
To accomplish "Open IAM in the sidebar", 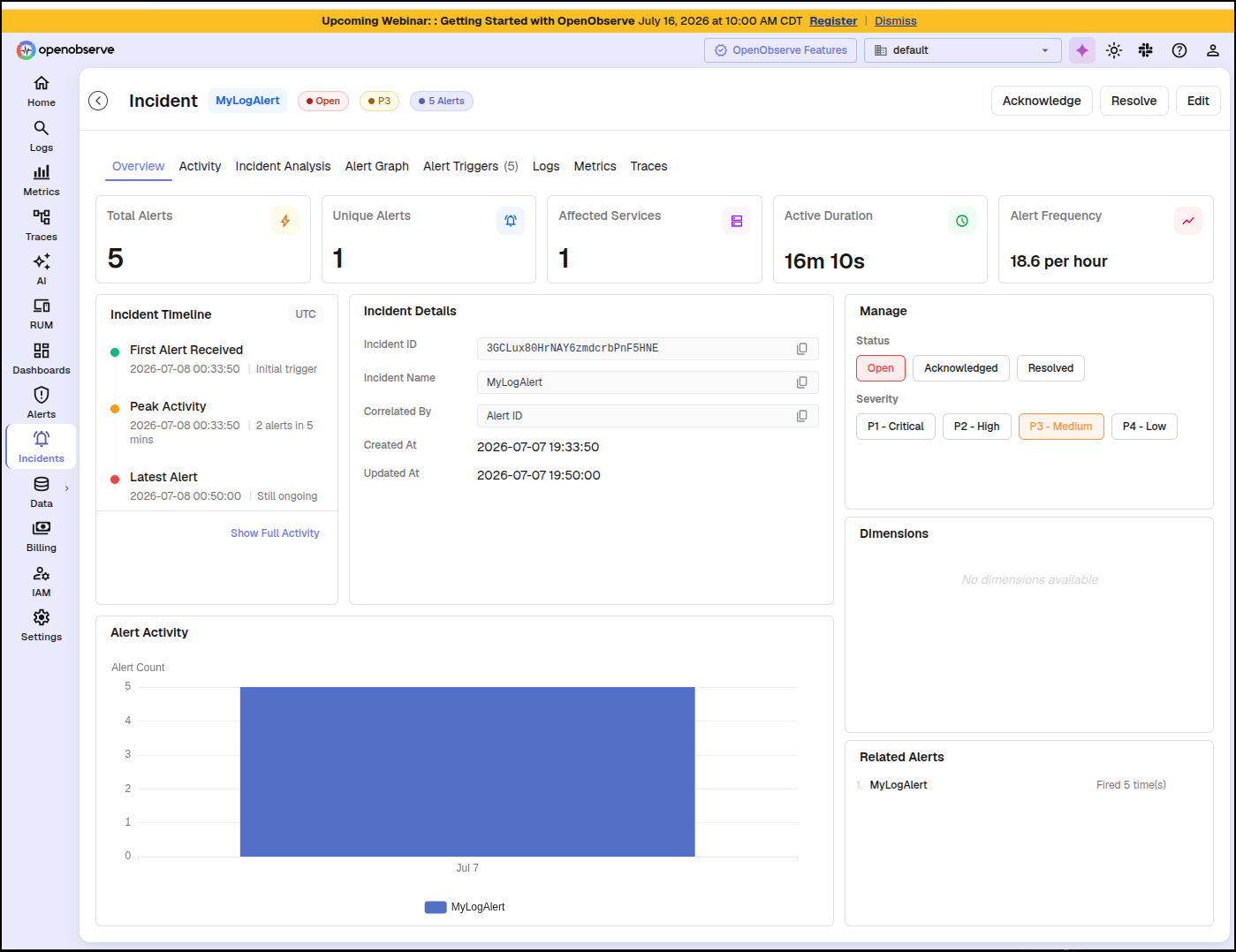I will (x=41, y=581).
